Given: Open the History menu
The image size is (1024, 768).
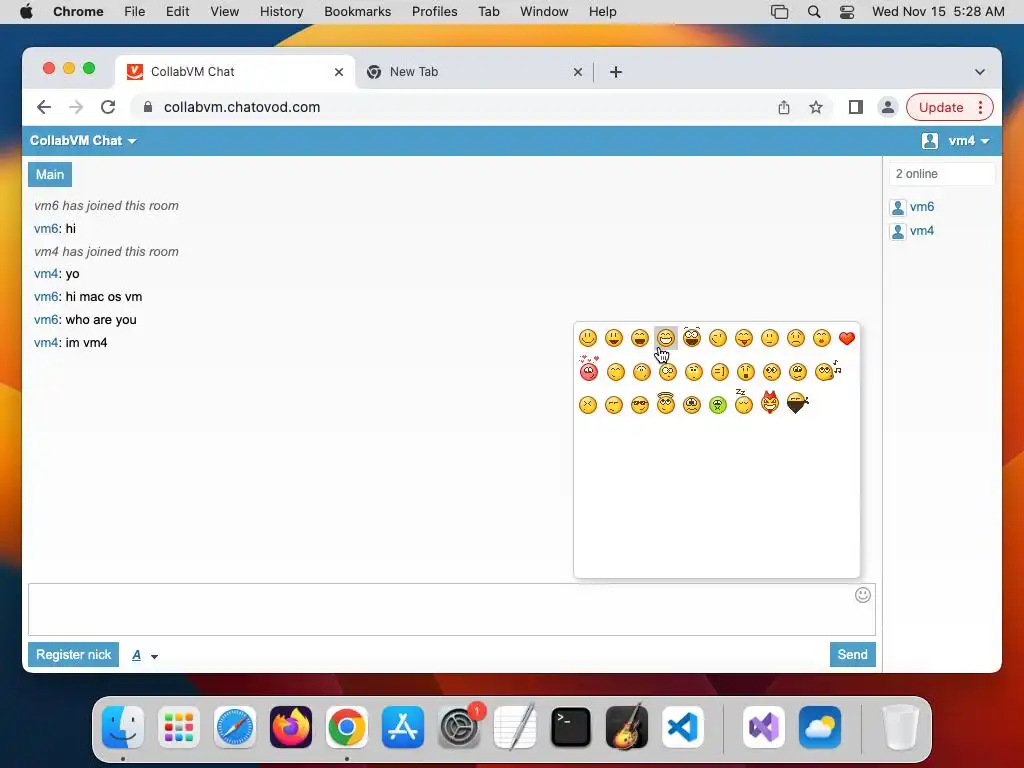Looking at the screenshot, I should pyautogui.click(x=281, y=12).
